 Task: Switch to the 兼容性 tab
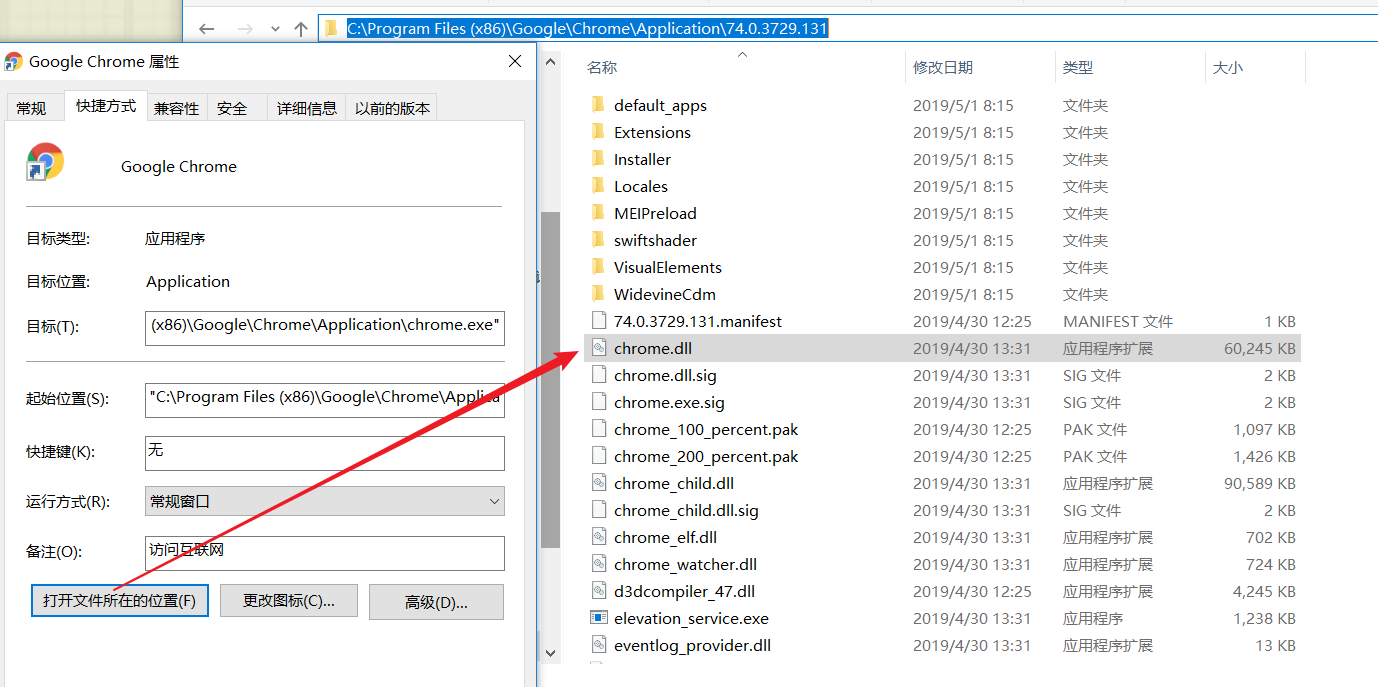pos(176,108)
